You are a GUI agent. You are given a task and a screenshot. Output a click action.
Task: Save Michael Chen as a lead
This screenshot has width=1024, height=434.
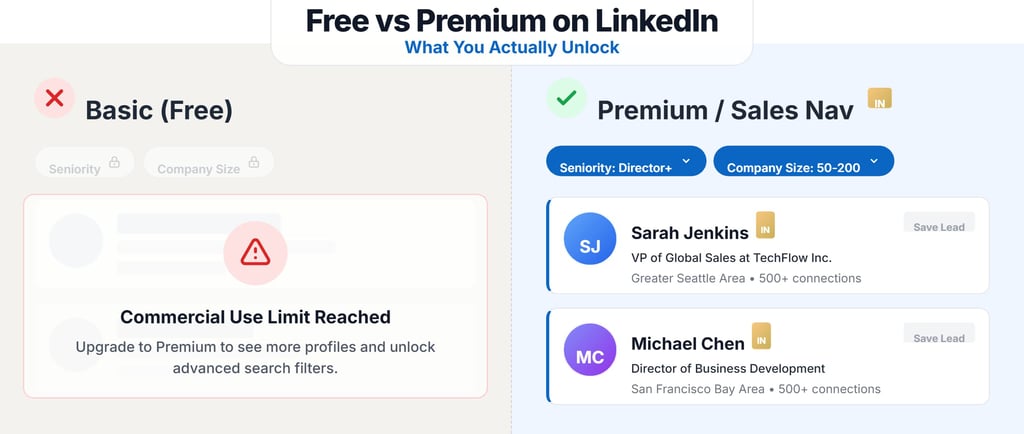click(x=939, y=333)
